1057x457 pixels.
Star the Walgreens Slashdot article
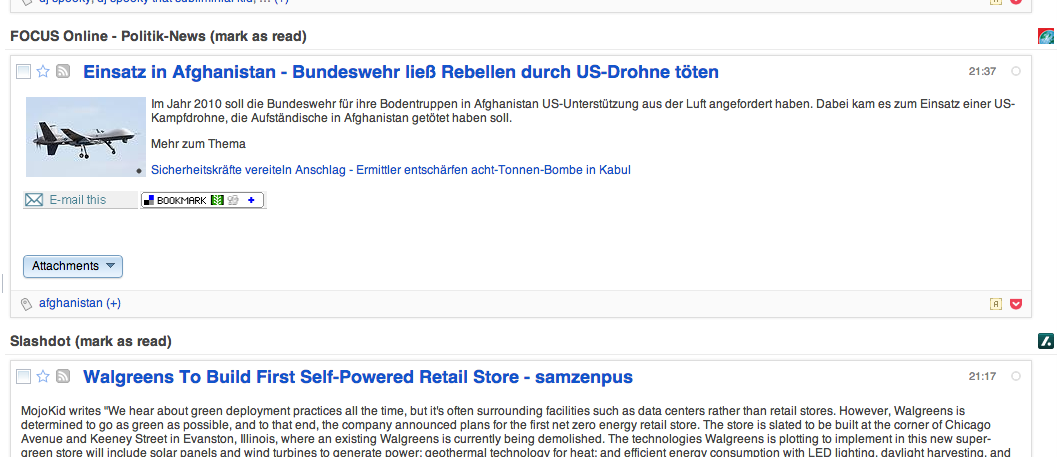click(x=43, y=376)
